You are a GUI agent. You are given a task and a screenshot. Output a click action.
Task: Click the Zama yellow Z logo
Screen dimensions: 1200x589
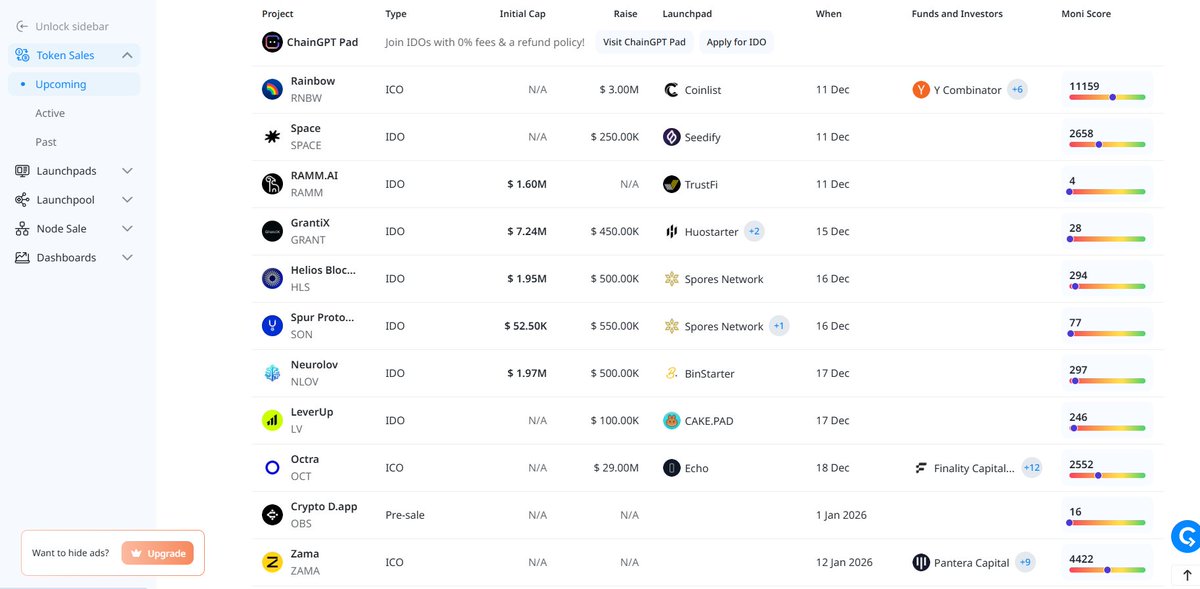click(x=272, y=562)
